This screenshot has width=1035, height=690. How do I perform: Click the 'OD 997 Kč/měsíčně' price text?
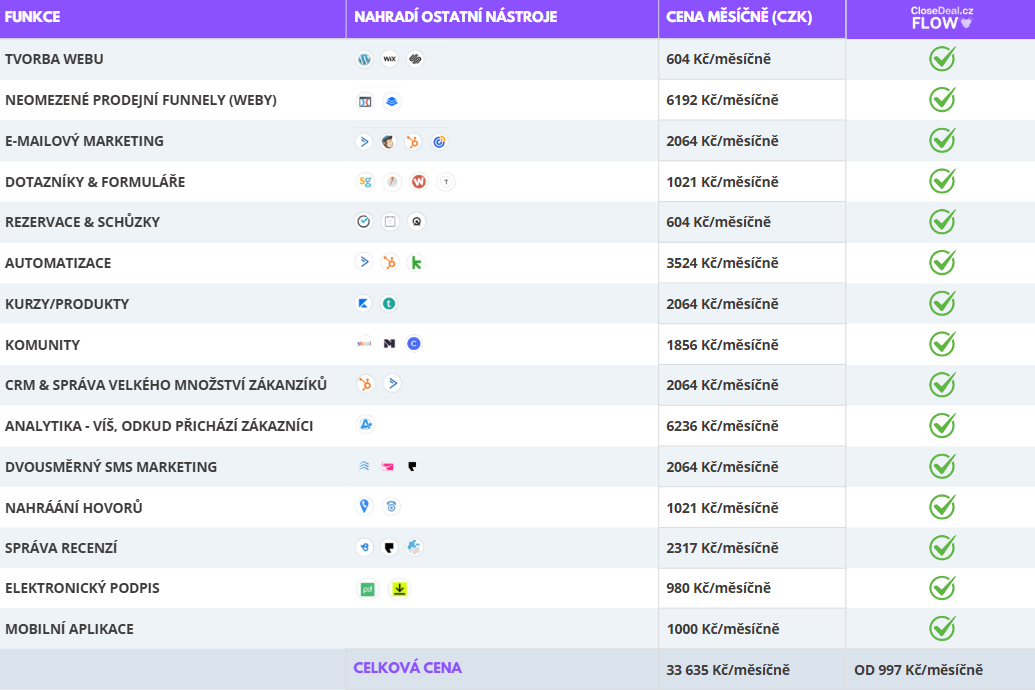918,670
